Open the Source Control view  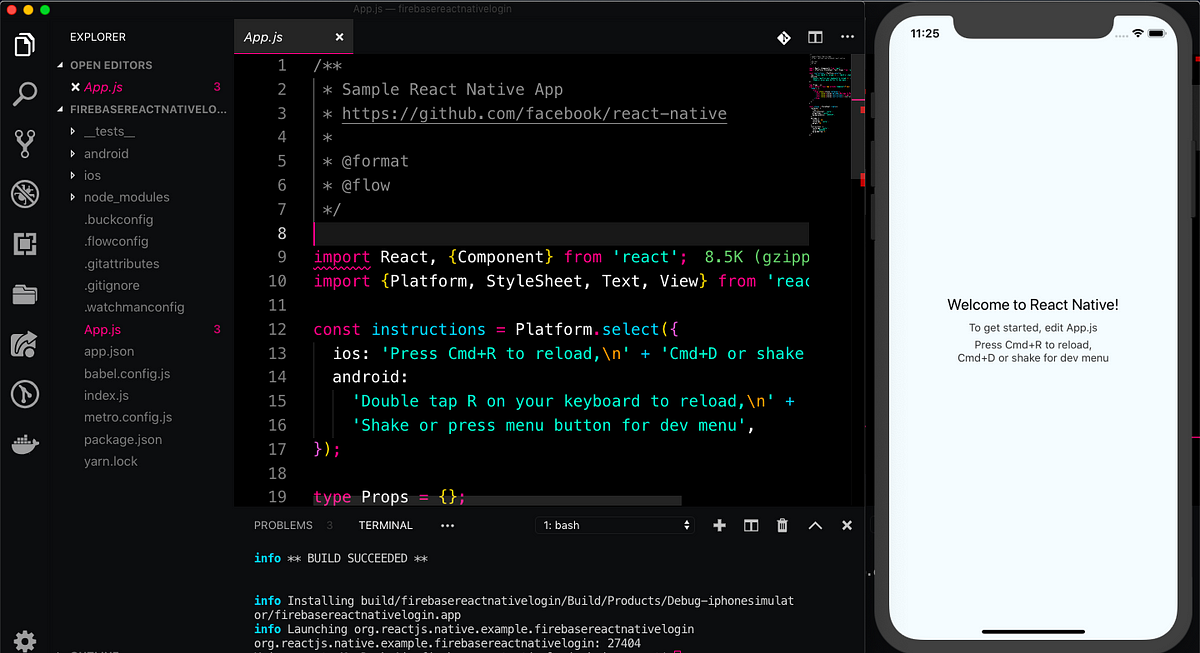coord(25,143)
